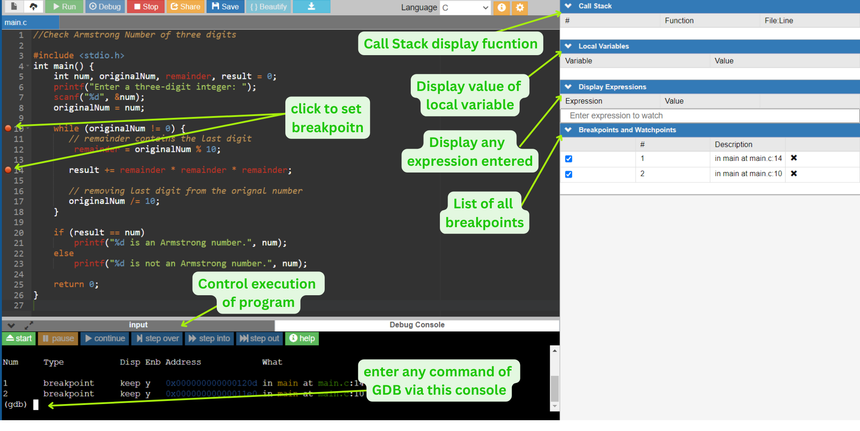This screenshot has height=431, width=860.
Task: Collapse the Breakpoints and Watchpoints panel
Action: point(568,130)
